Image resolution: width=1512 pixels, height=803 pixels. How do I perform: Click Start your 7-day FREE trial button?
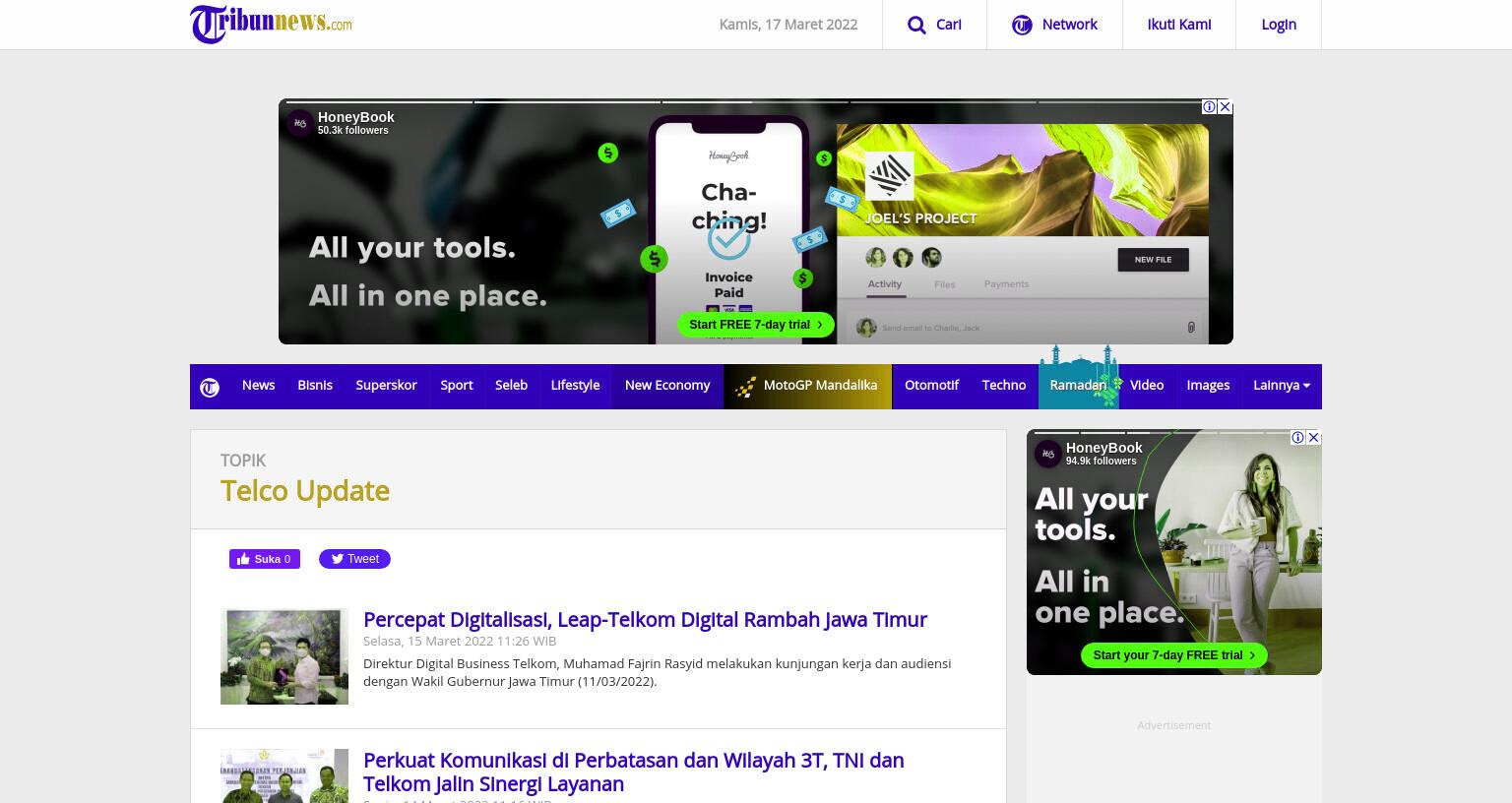(1174, 655)
